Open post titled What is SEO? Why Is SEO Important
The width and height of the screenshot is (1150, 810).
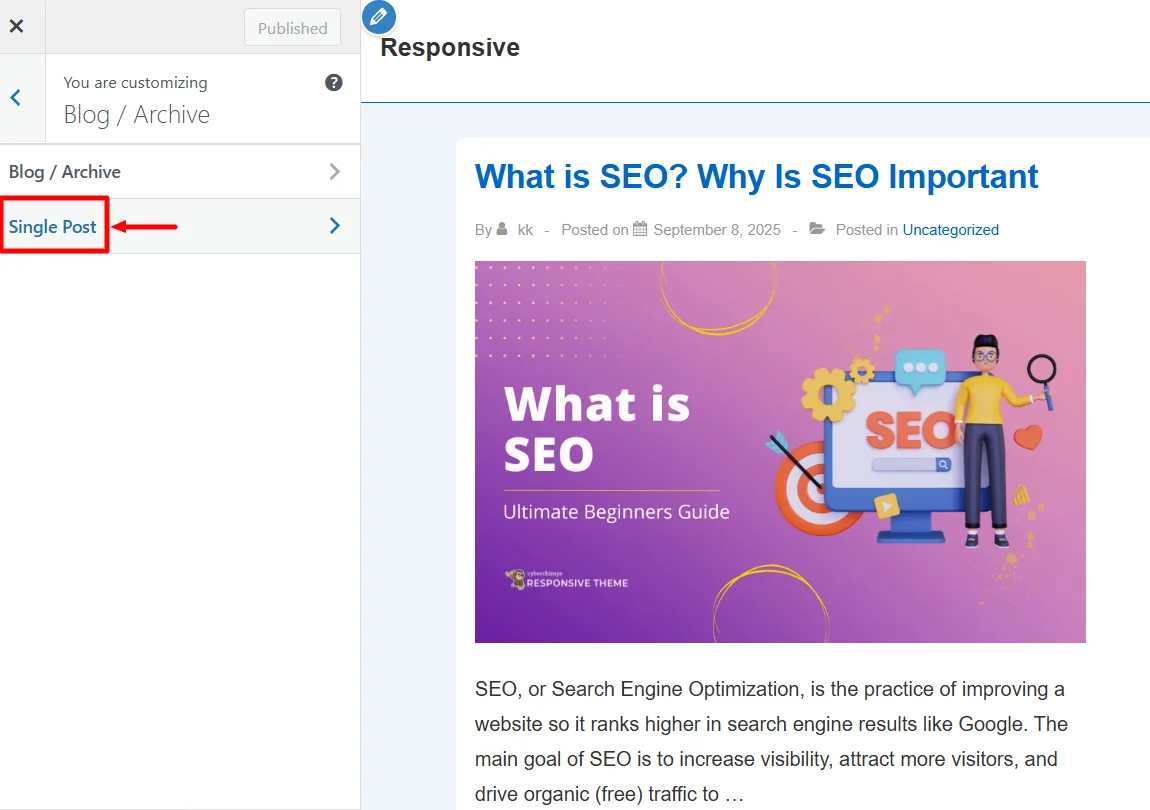click(756, 176)
